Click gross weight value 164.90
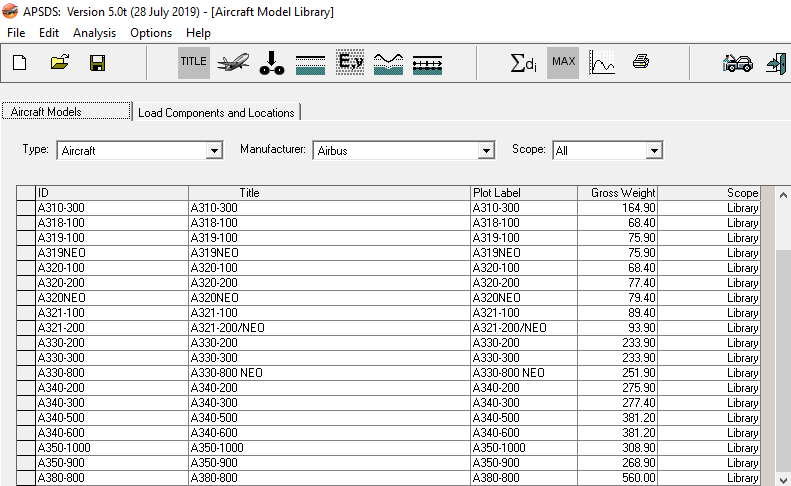The image size is (791, 486). tap(617, 208)
